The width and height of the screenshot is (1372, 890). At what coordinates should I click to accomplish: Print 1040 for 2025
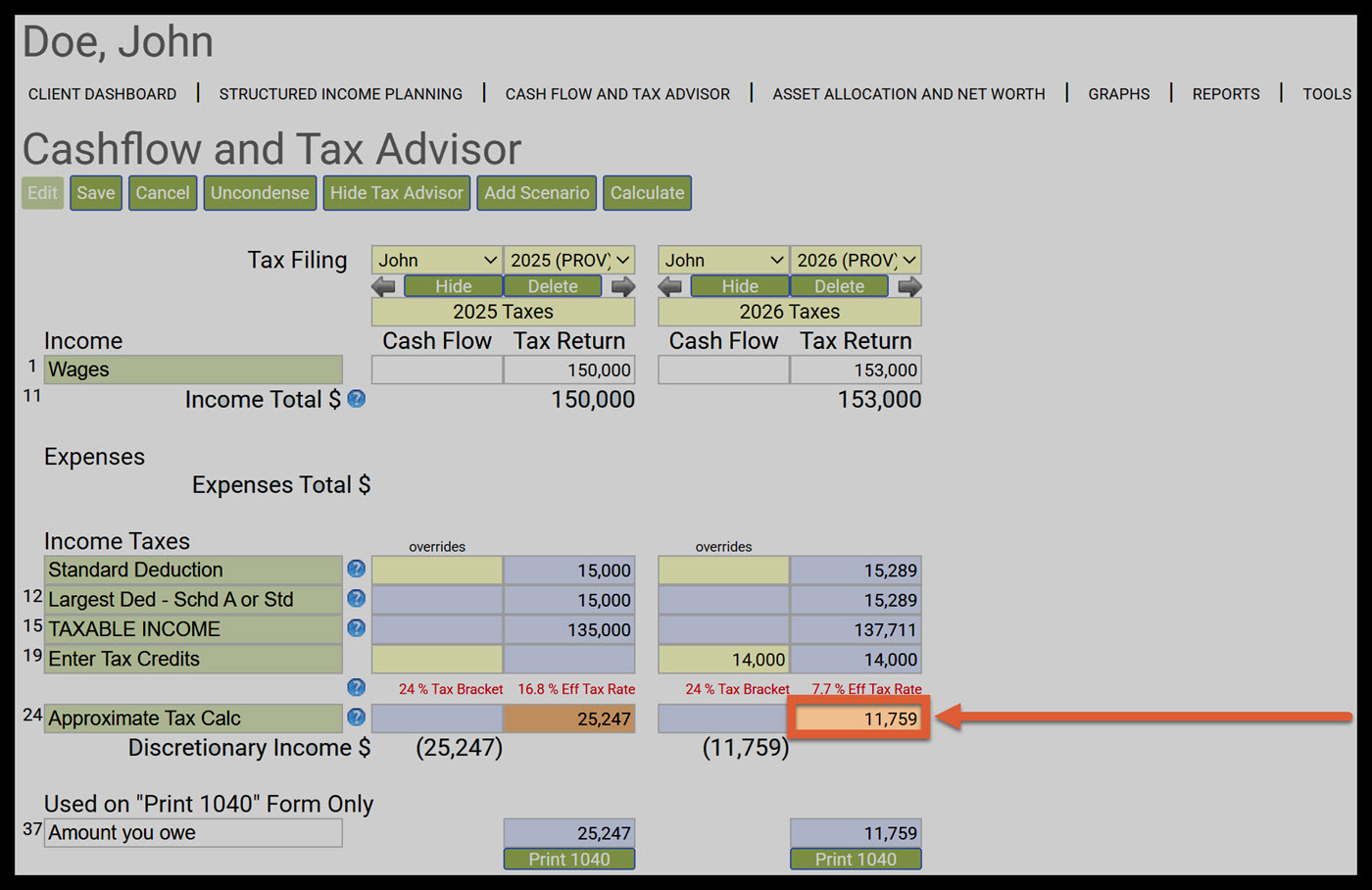[569, 859]
